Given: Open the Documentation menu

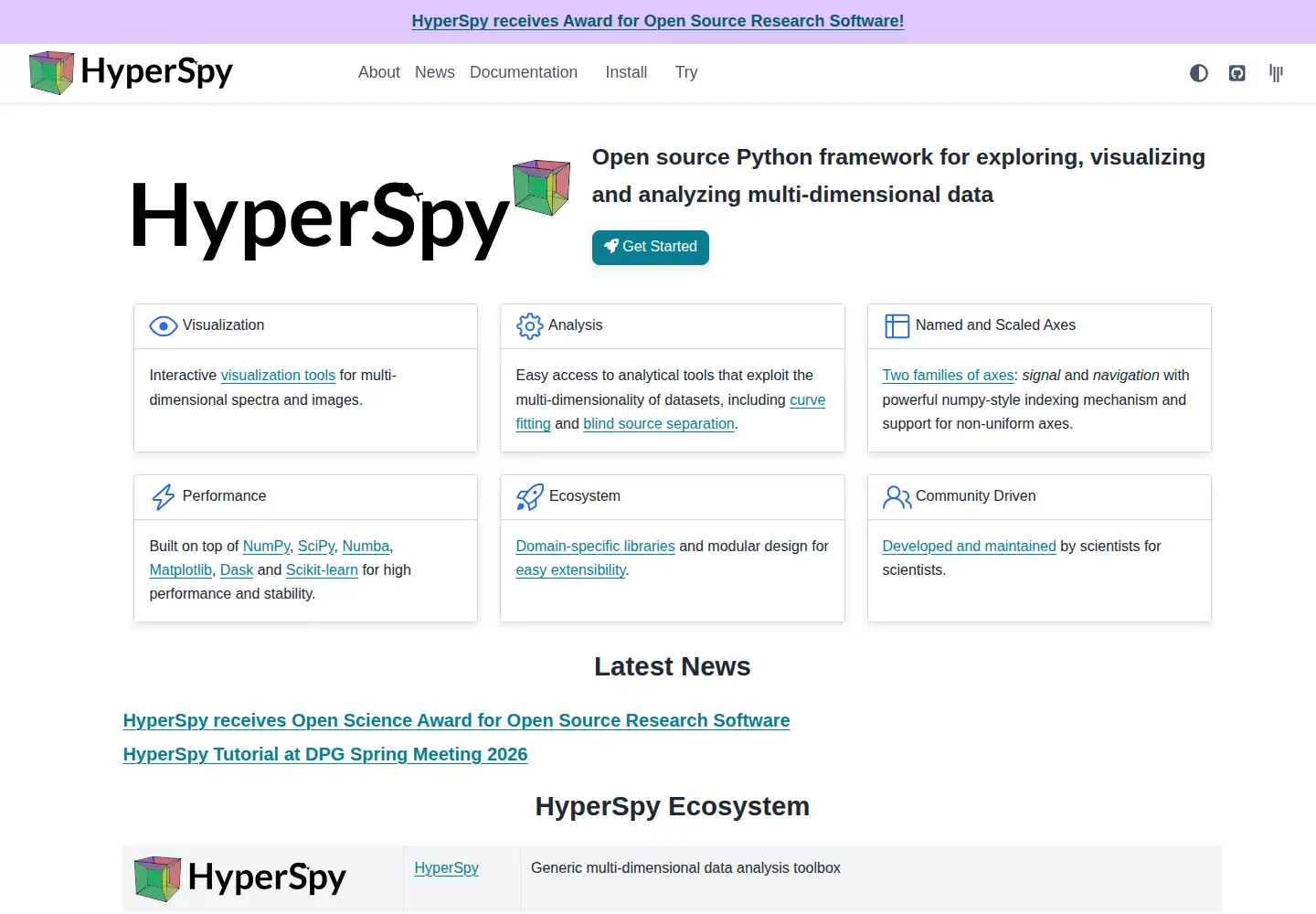Looking at the screenshot, I should [x=524, y=72].
